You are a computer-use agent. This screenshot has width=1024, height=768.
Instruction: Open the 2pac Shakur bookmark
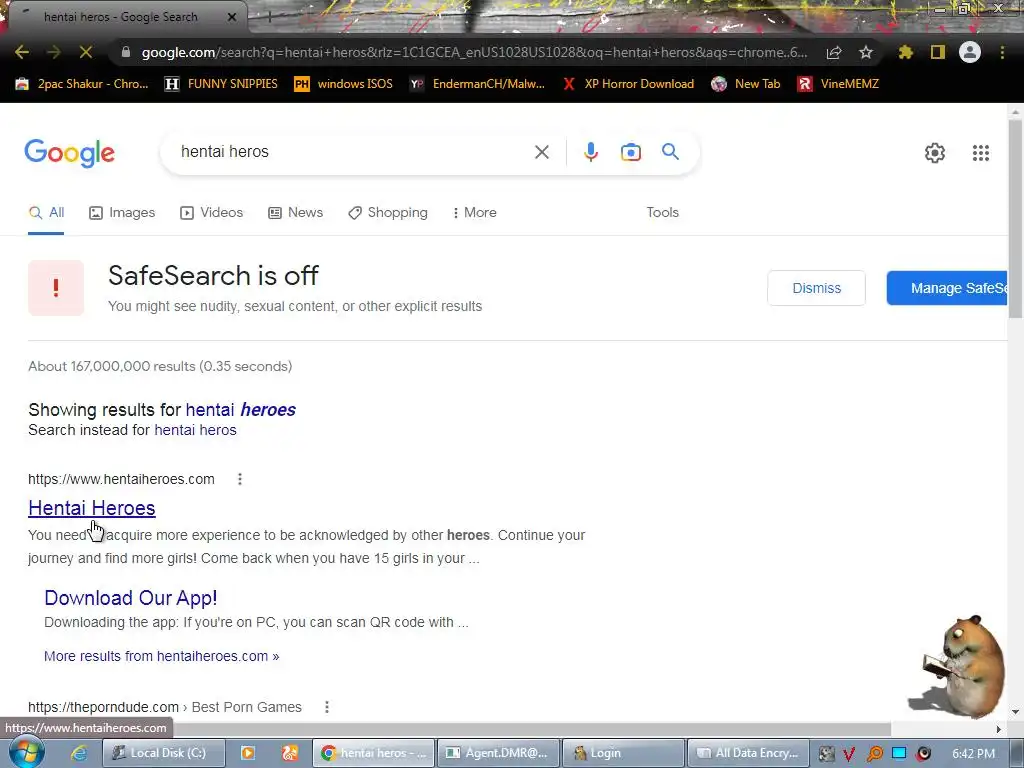point(82,84)
